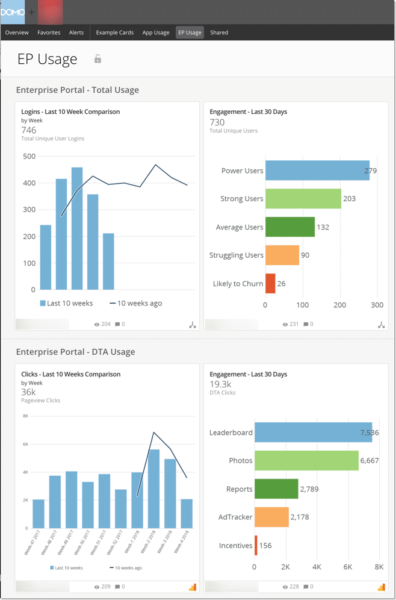Click the views eye icon showing 228
This screenshot has height=600, width=396.
285,586
